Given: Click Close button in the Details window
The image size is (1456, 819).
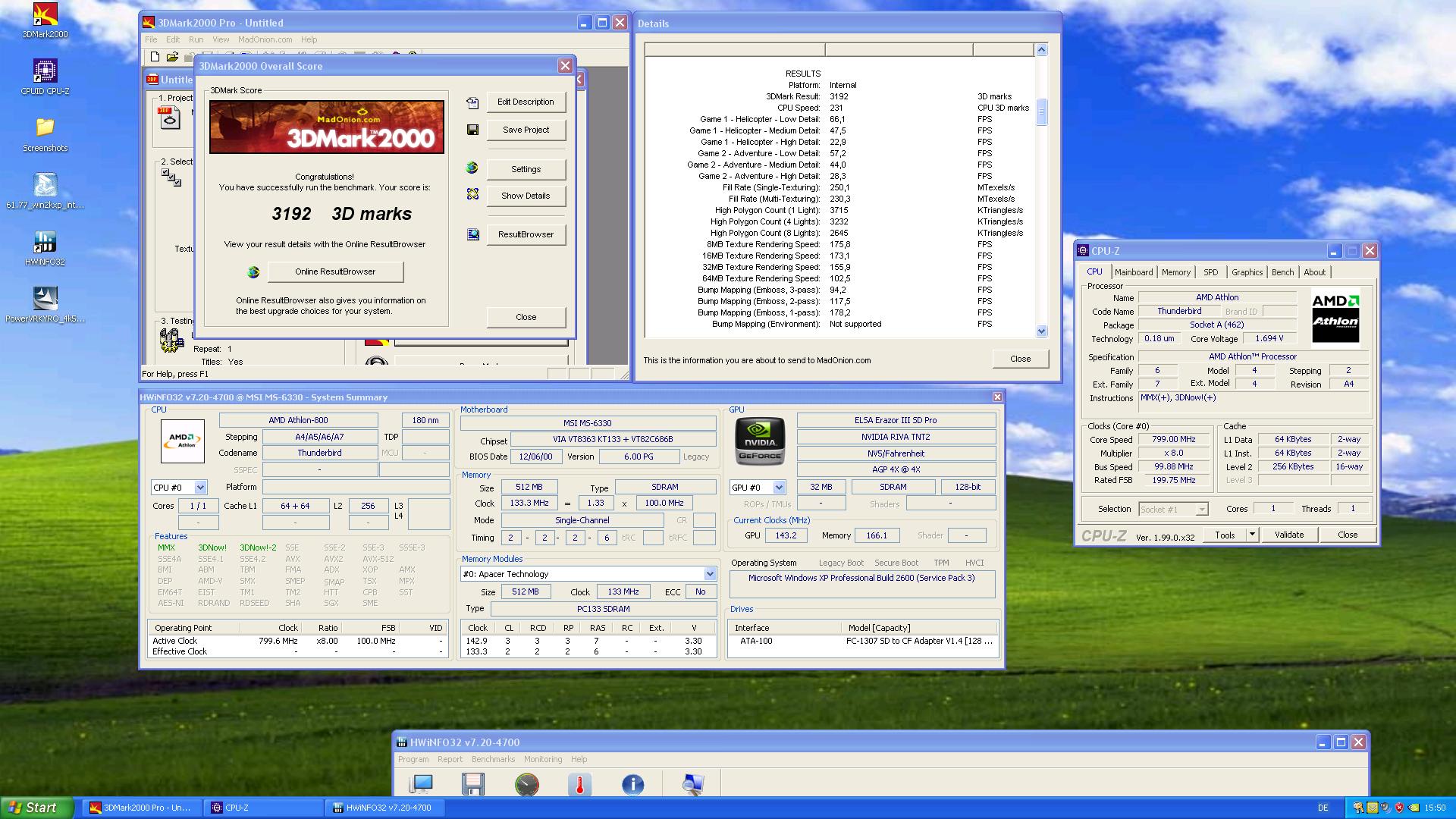Looking at the screenshot, I should coord(1020,359).
